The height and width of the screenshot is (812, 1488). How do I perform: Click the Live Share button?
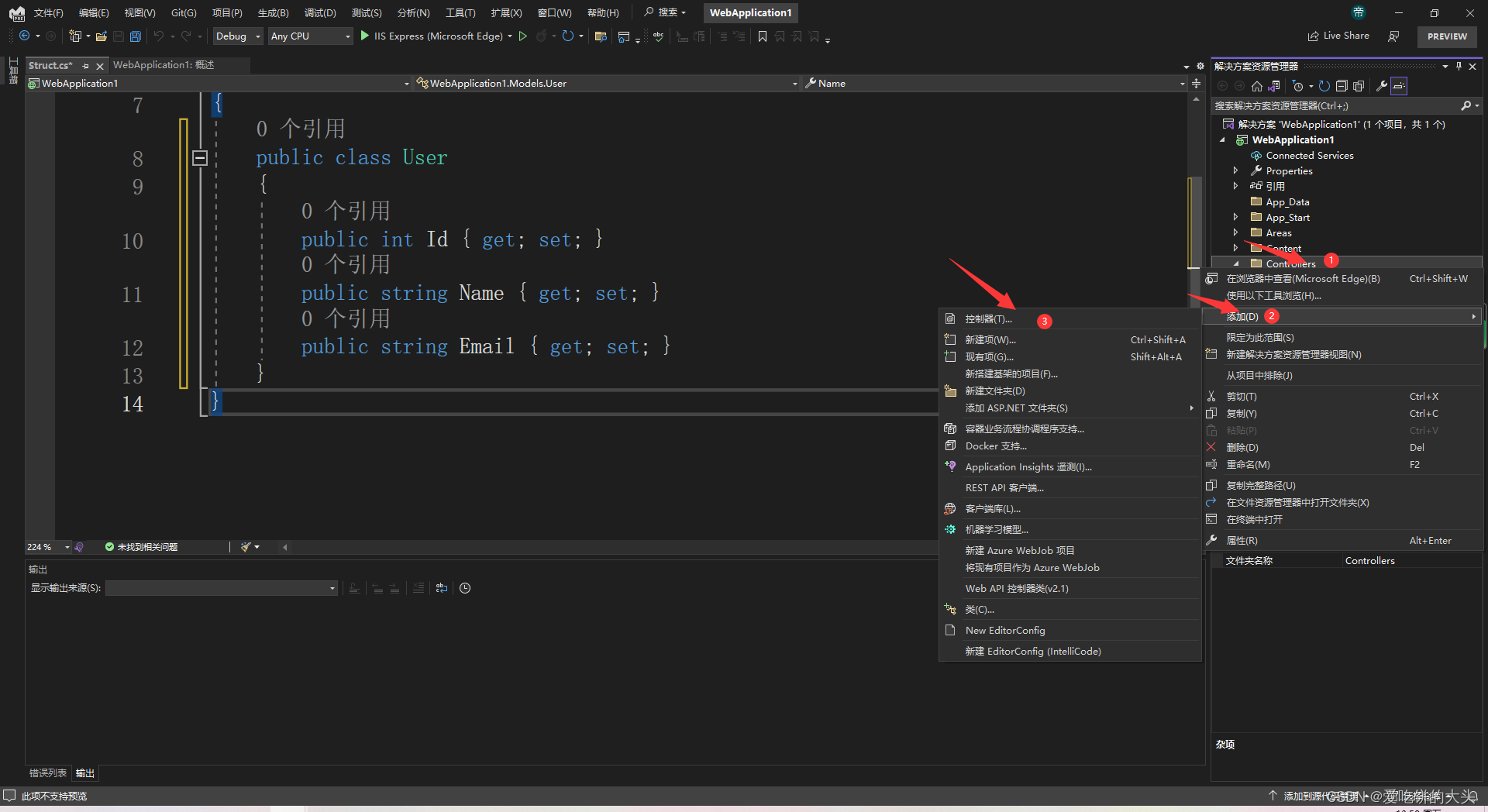point(1338,36)
